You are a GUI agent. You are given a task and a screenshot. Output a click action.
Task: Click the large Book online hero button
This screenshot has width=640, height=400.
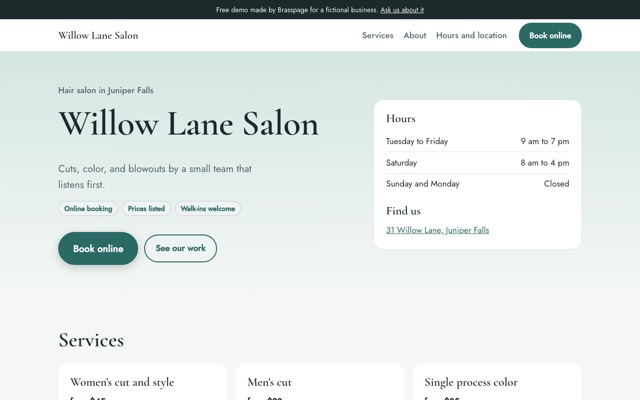coord(98,249)
